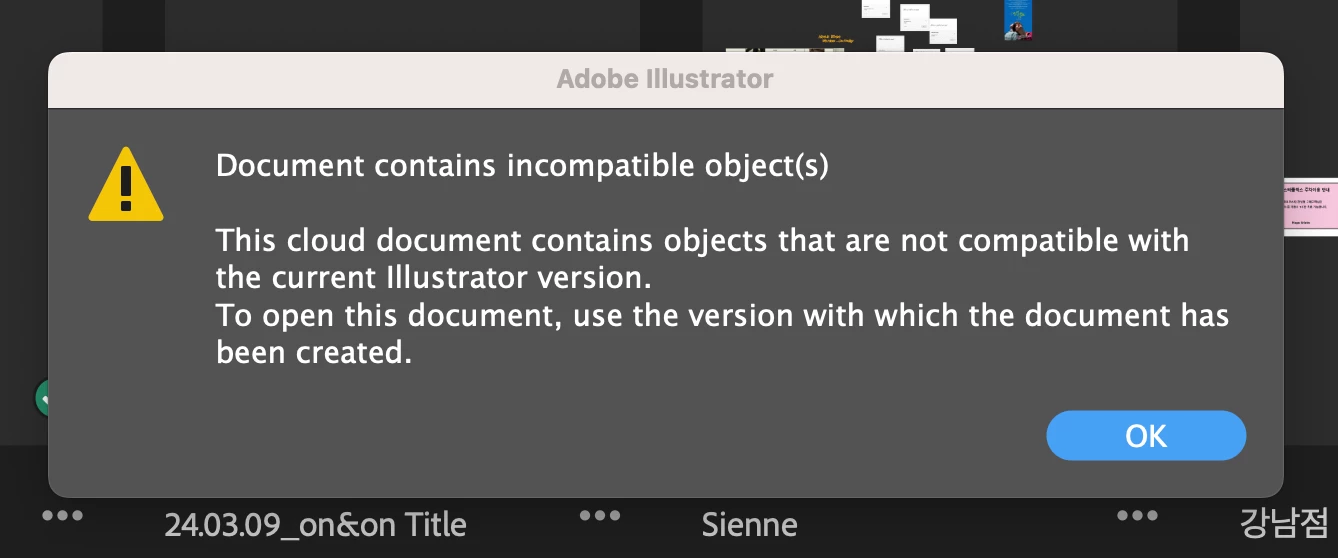Open the three-dot menu beside 강남점
This screenshot has height=558, width=1338.
(x=1138, y=516)
